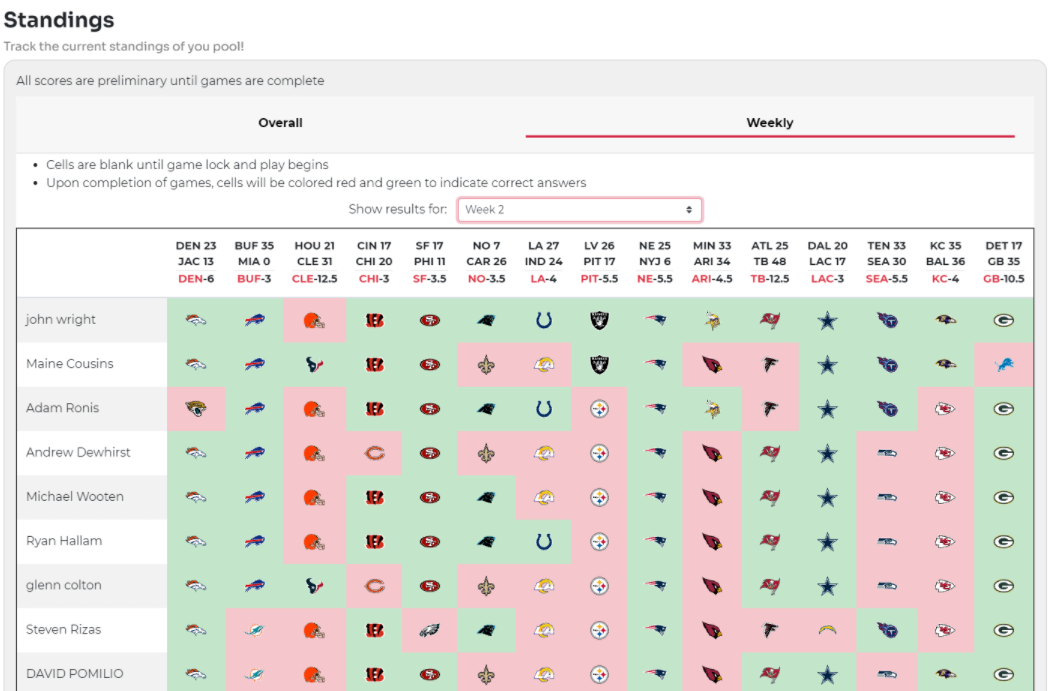Select the Weekly standings tab

point(769,123)
